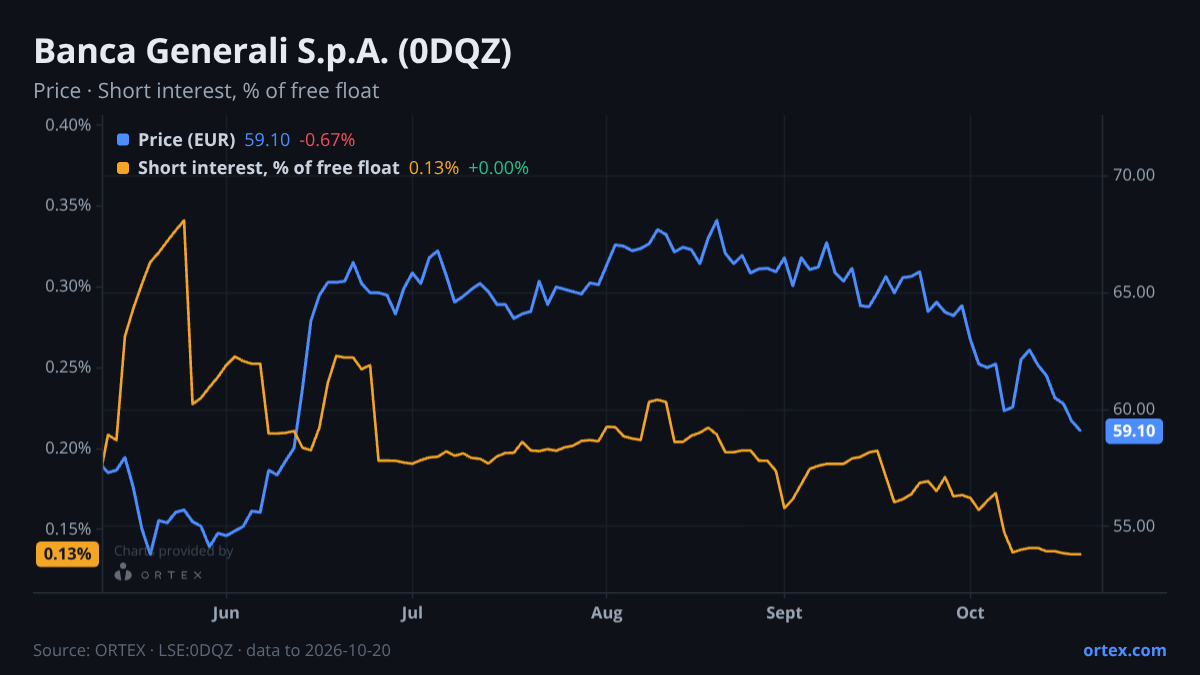1200x675 pixels.
Task: Click the 0.35% left axis label
Action: pyautogui.click(x=68, y=206)
